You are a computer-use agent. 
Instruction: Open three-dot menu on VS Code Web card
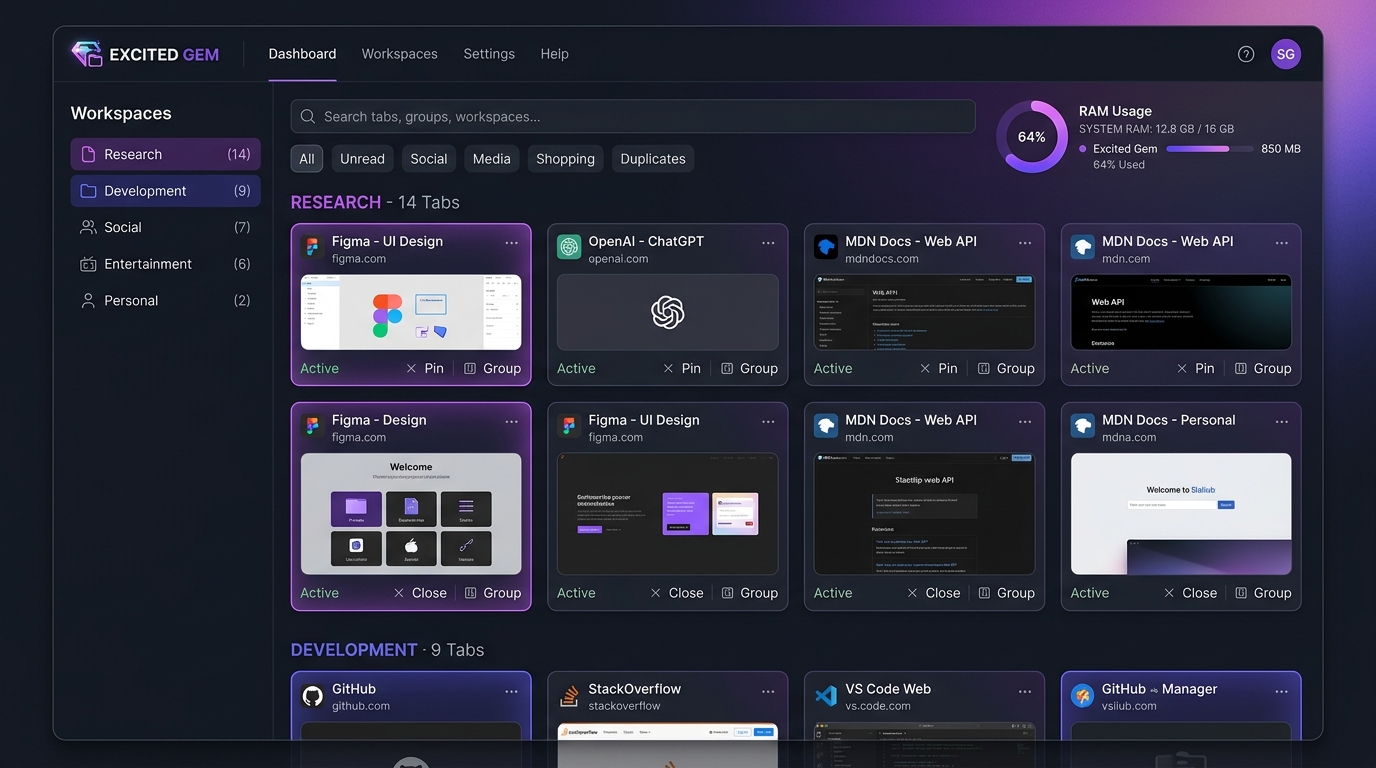point(1025,691)
